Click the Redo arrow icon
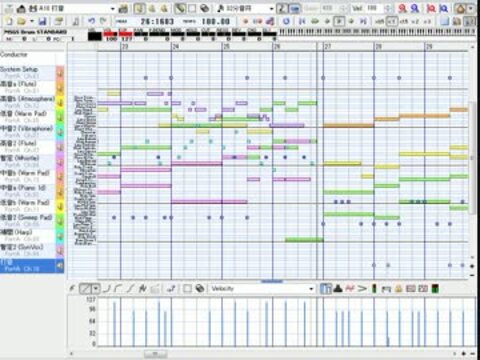 [x=103, y=21]
